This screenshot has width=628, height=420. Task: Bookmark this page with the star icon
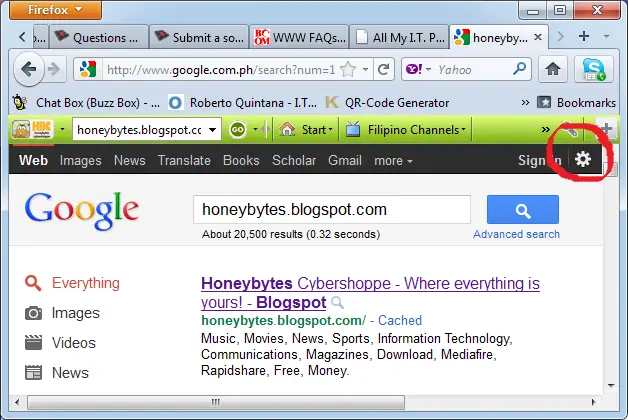coord(348,70)
